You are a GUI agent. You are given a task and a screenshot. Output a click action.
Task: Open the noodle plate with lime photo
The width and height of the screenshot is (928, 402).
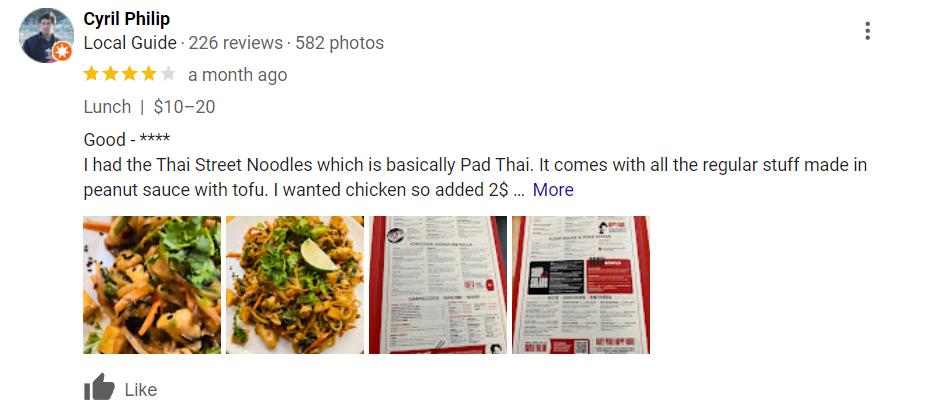(x=295, y=285)
